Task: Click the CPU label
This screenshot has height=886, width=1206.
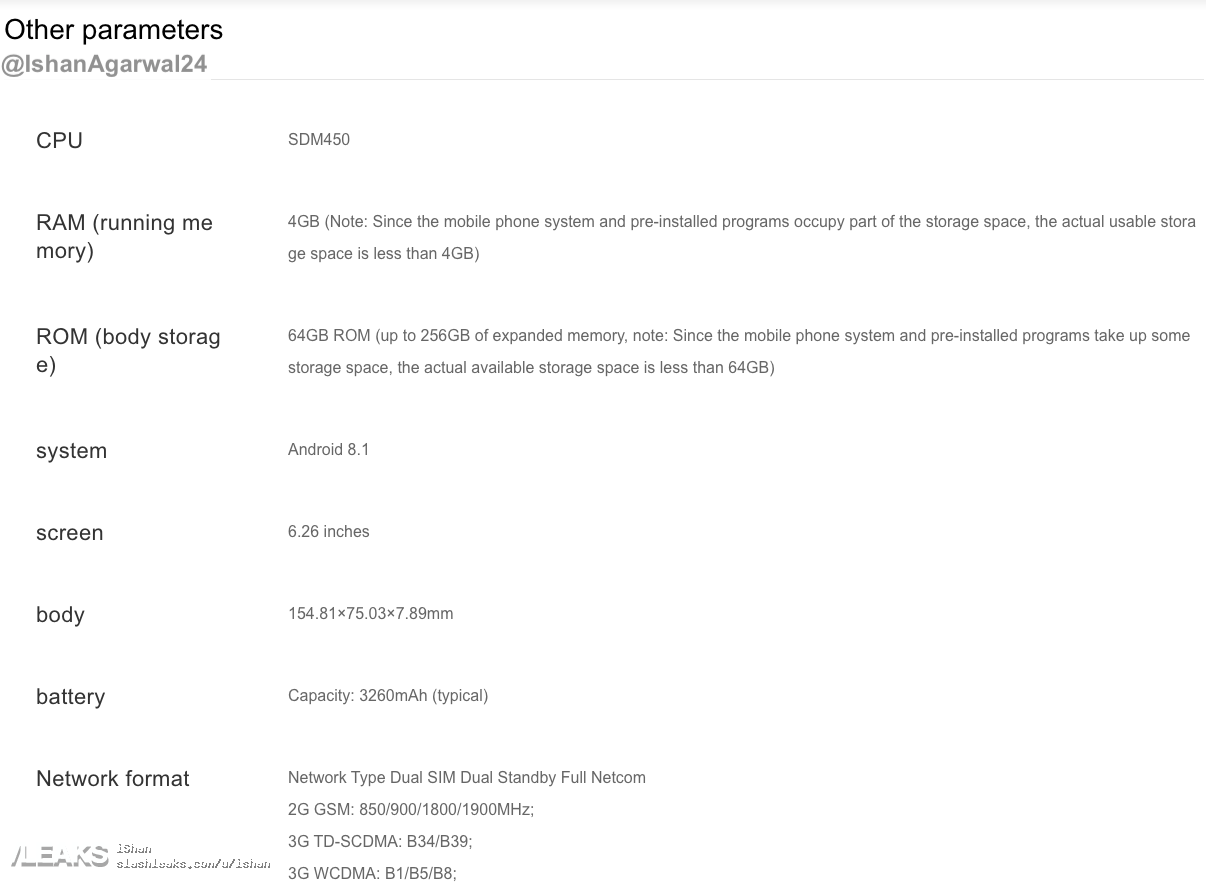Action: click(59, 141)
